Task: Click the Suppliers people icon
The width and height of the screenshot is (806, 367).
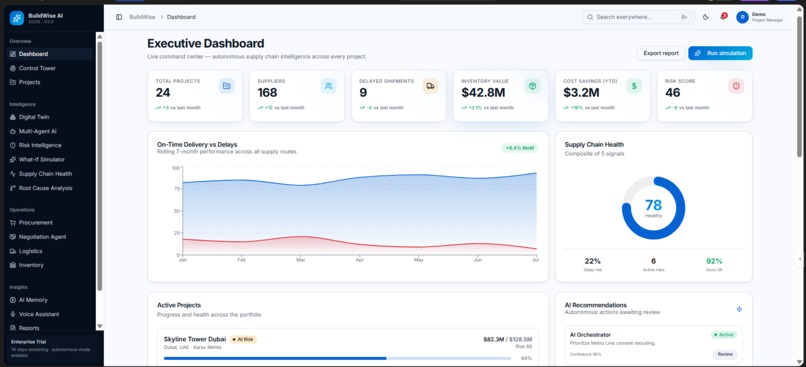Action: tap(328, 86)
